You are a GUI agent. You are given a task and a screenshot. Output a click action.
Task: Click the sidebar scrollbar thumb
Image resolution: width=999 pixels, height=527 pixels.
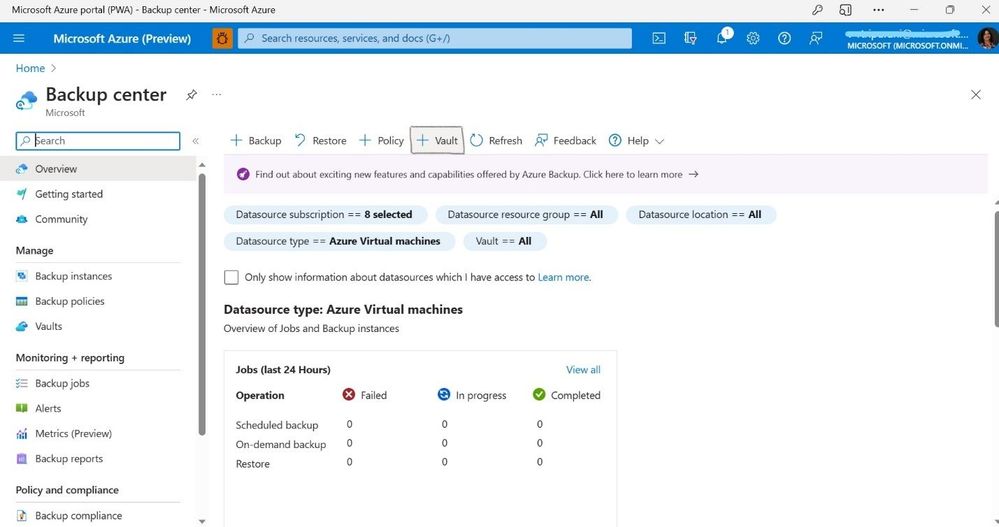point(202,305)
